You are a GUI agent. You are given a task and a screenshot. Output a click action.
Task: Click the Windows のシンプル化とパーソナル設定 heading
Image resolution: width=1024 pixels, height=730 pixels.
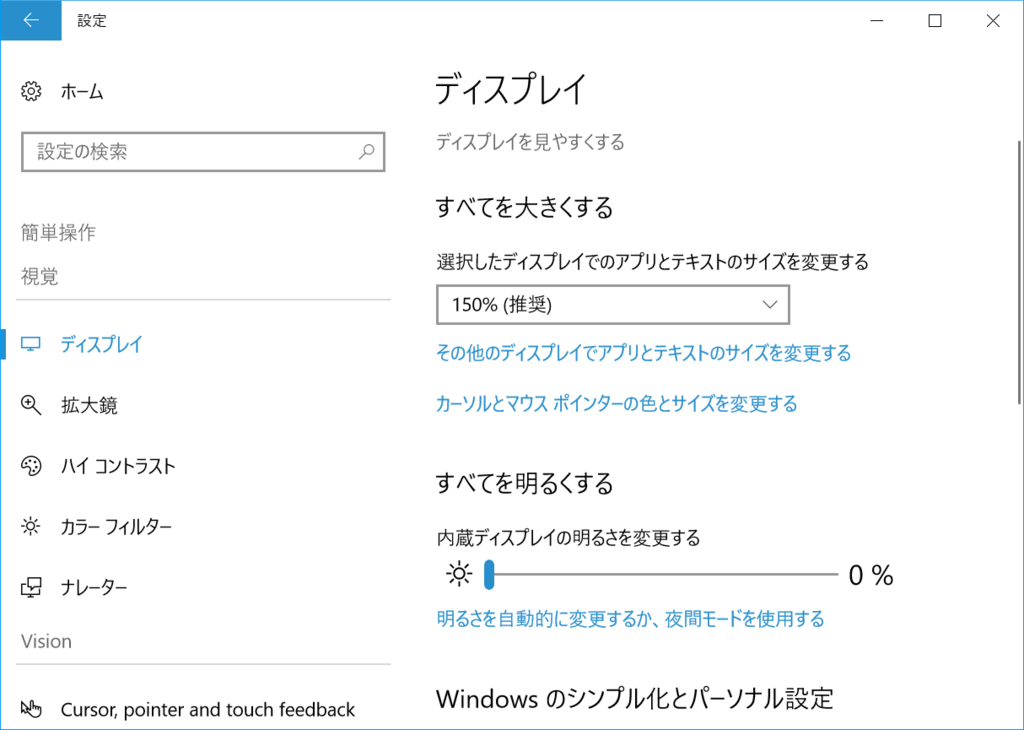(634, 699)
